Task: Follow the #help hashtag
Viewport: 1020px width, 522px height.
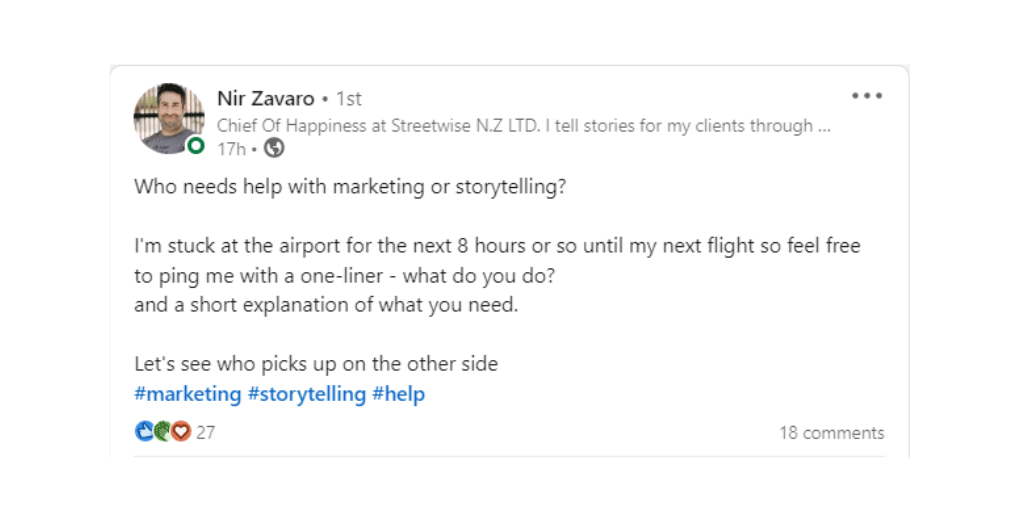Action: tap(398, 394)
